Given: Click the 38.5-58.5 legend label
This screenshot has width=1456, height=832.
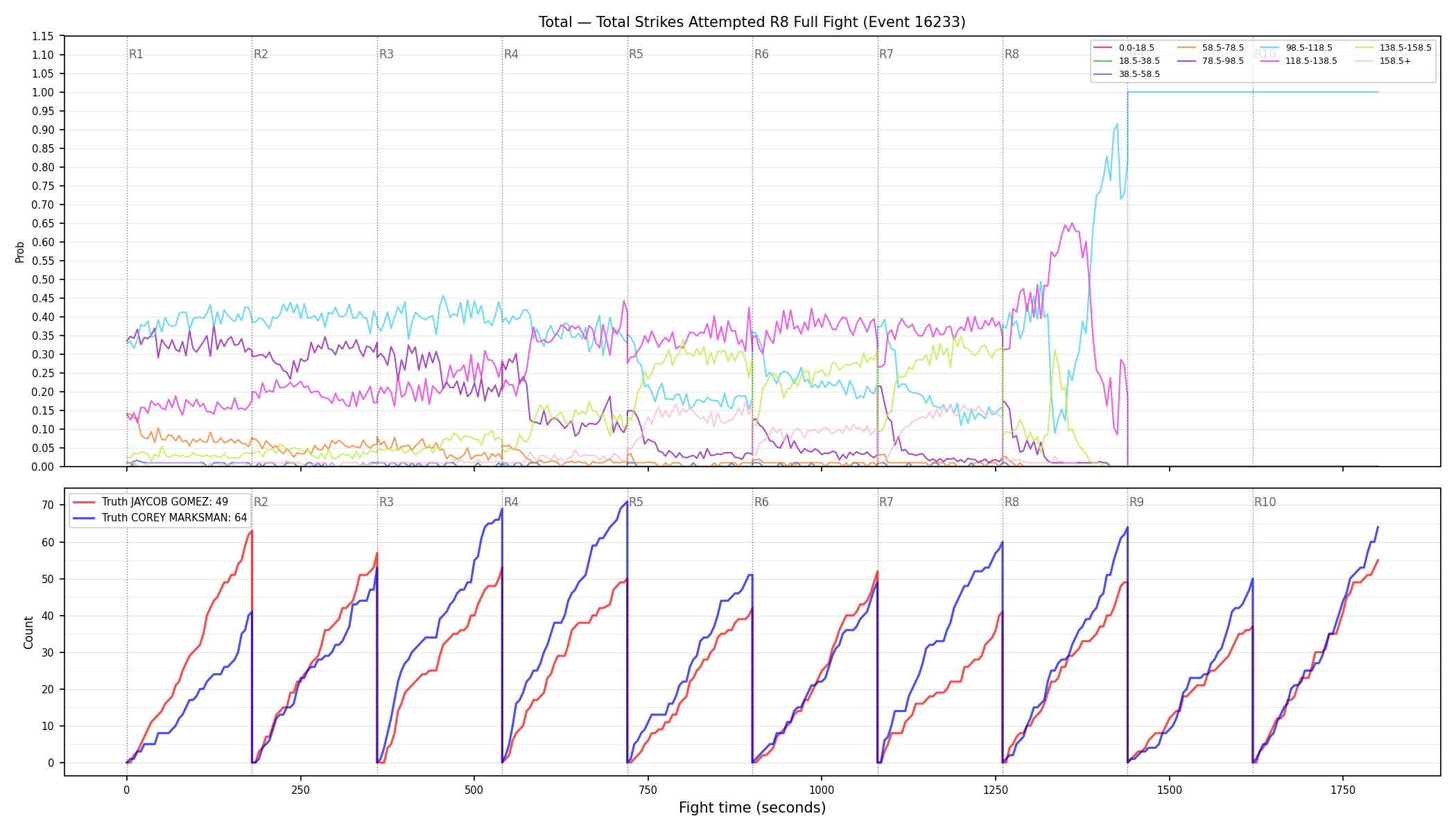Looking at the screenshot, I should point(1139,74).
